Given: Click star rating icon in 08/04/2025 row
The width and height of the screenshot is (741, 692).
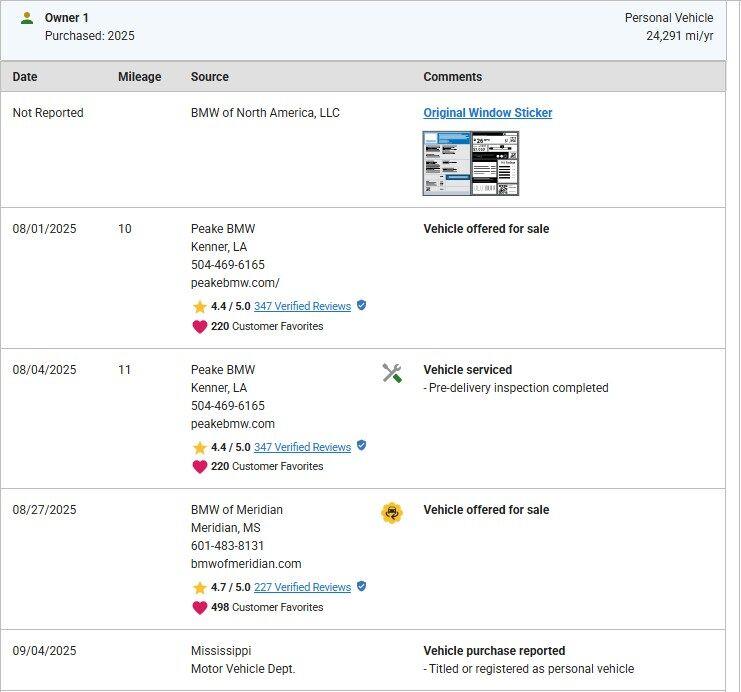Looking at the screenshot, I should 199,447.
